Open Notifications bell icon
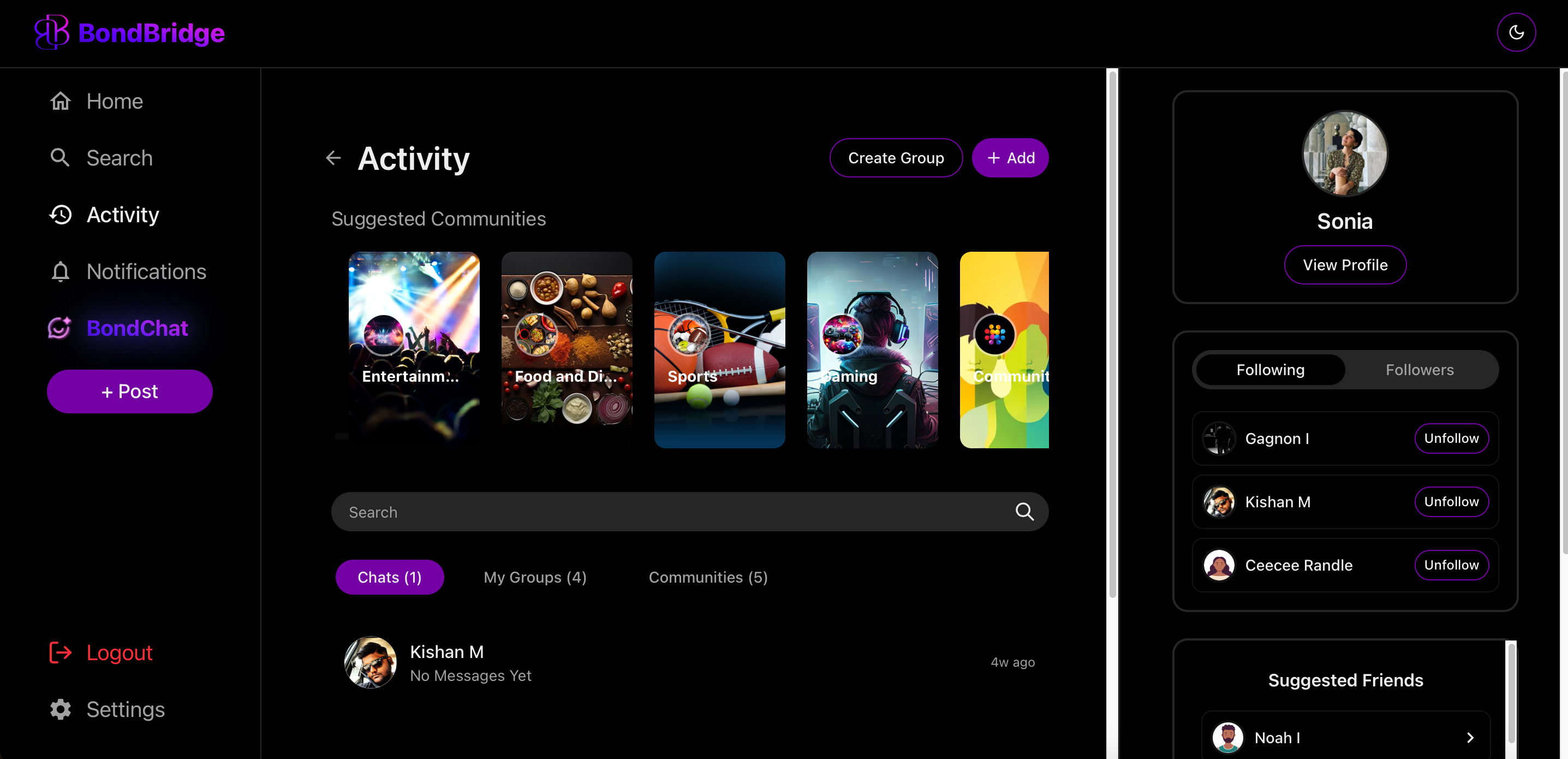Screen dimensions: 1568x759 click(60, 272)
